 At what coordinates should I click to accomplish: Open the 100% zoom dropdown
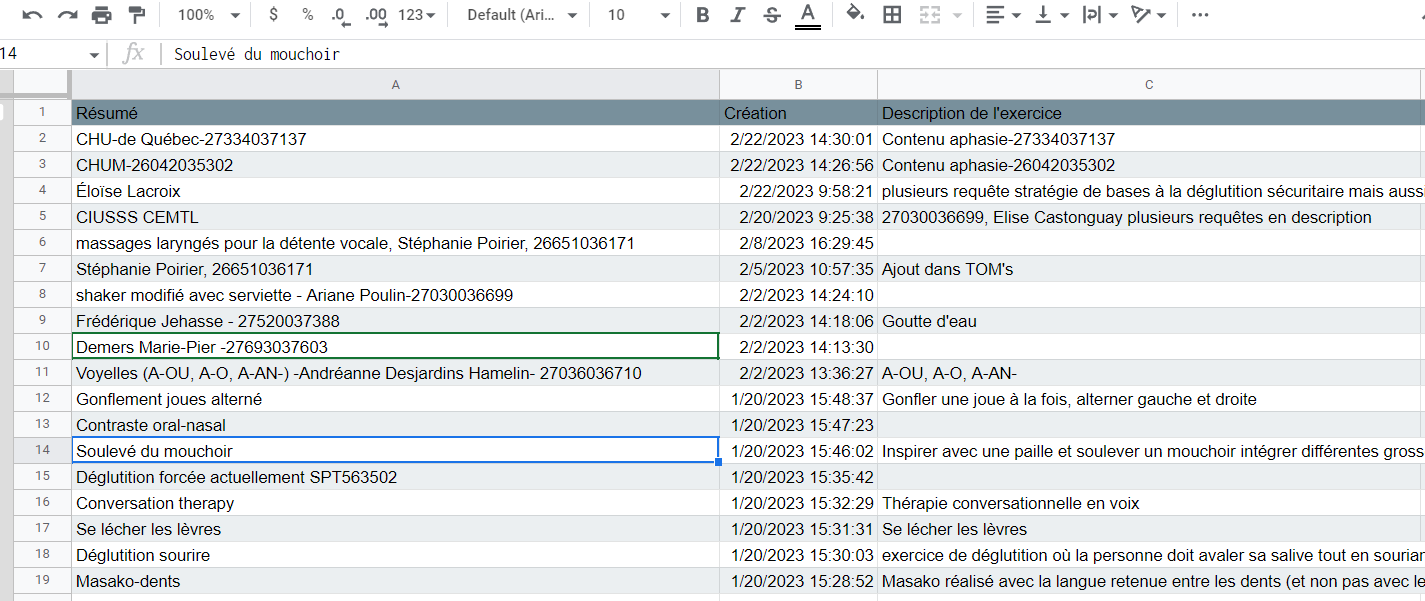209,15
